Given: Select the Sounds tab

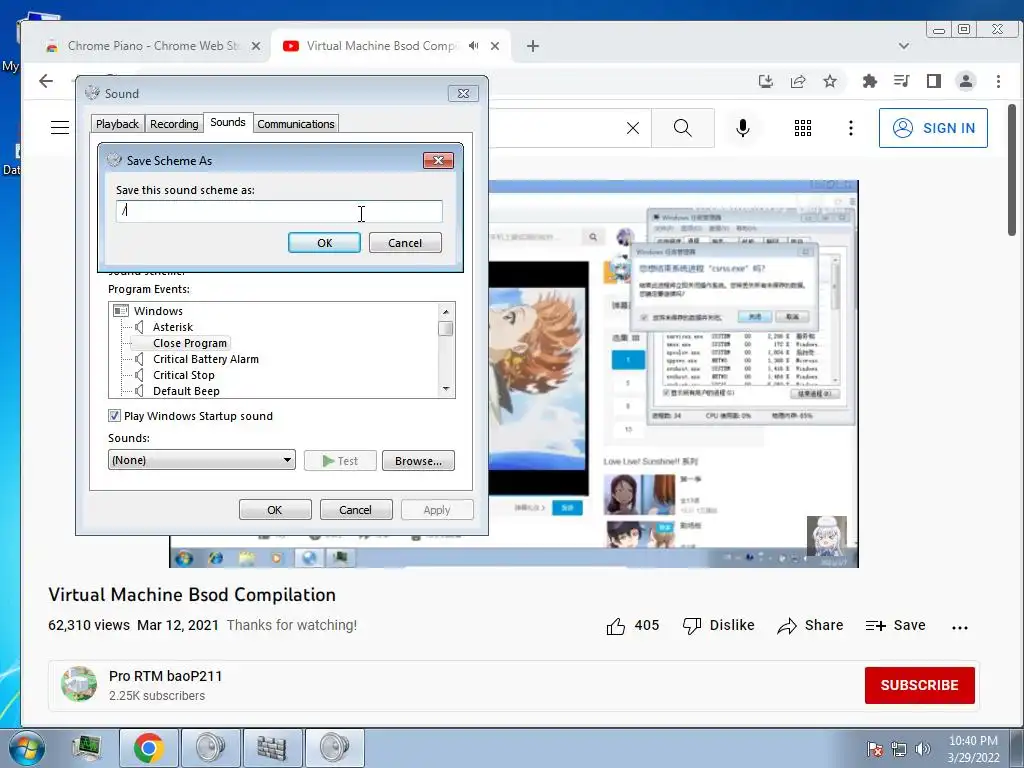Looking at the screenshot, I should tap(228, 122).
